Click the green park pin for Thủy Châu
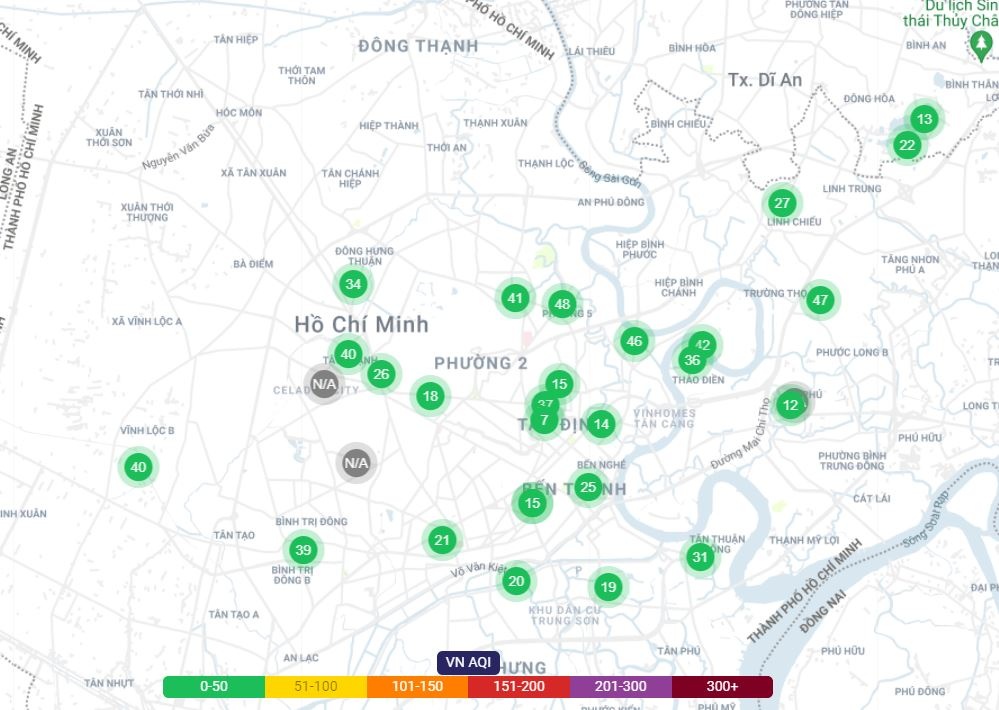The image size is (999, 710). [x=978, y=45]
